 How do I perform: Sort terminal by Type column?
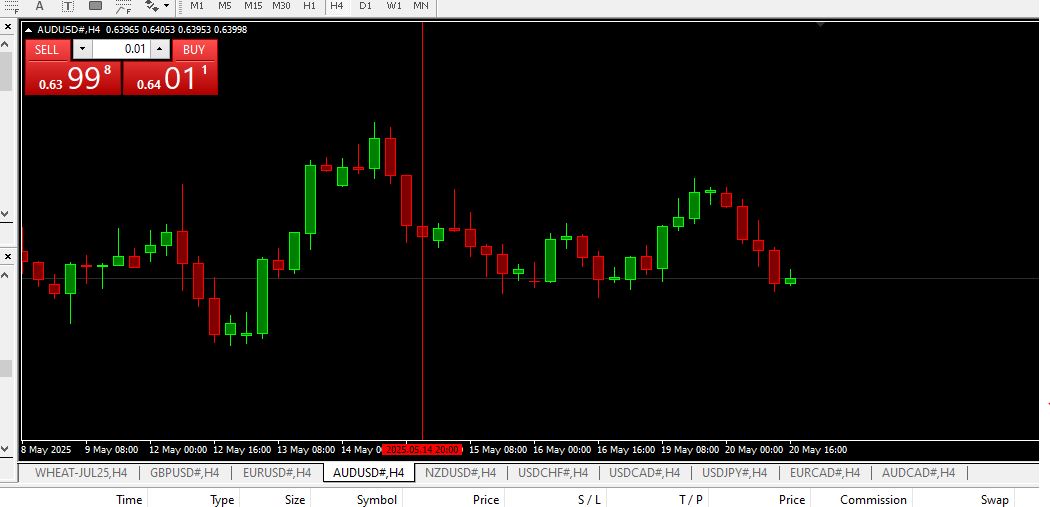coord(222,500)
